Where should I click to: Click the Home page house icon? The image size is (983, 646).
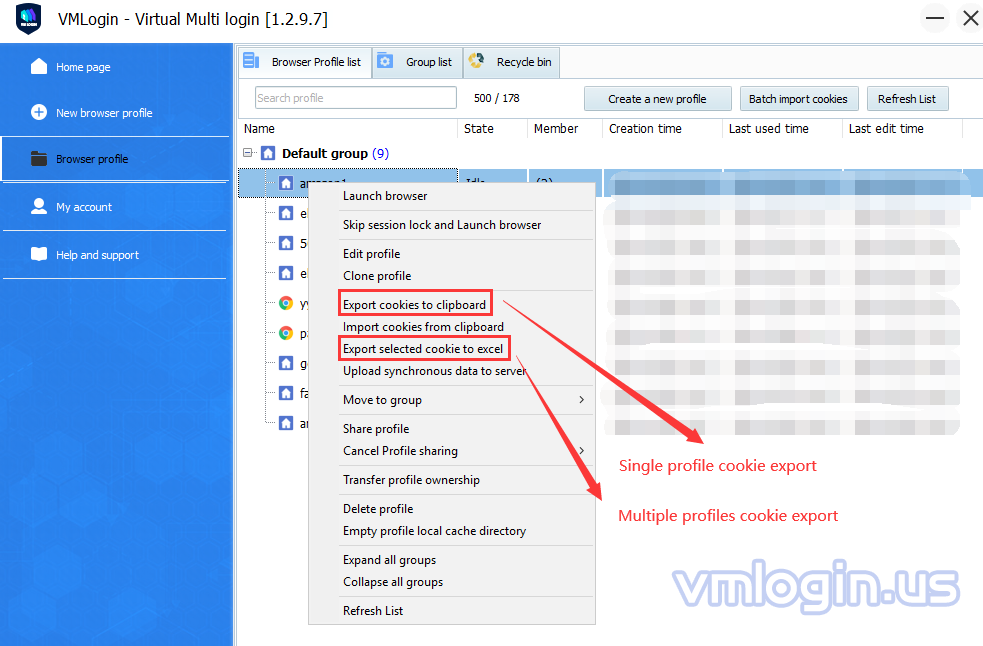[39, 67]
